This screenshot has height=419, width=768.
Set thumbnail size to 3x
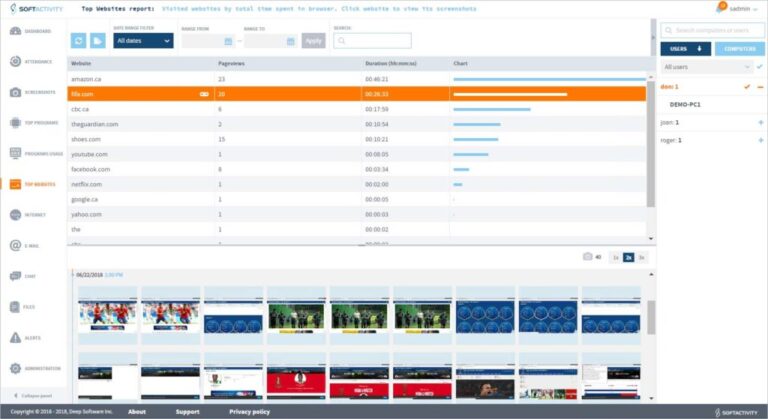pos(641,257)
